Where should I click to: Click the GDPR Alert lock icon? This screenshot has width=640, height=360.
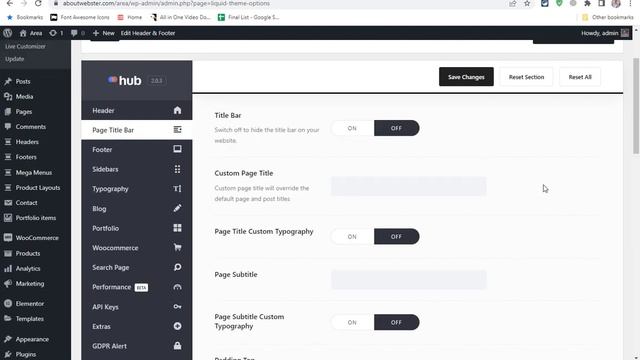point(177,346)
